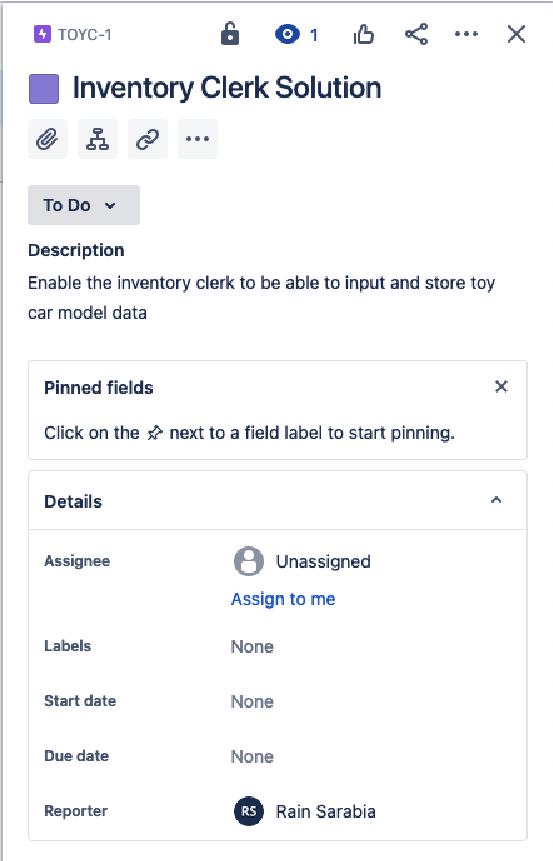
Task: Click the attach file paperclip icon
Action: pyautogui.click(x=48, y=139)
